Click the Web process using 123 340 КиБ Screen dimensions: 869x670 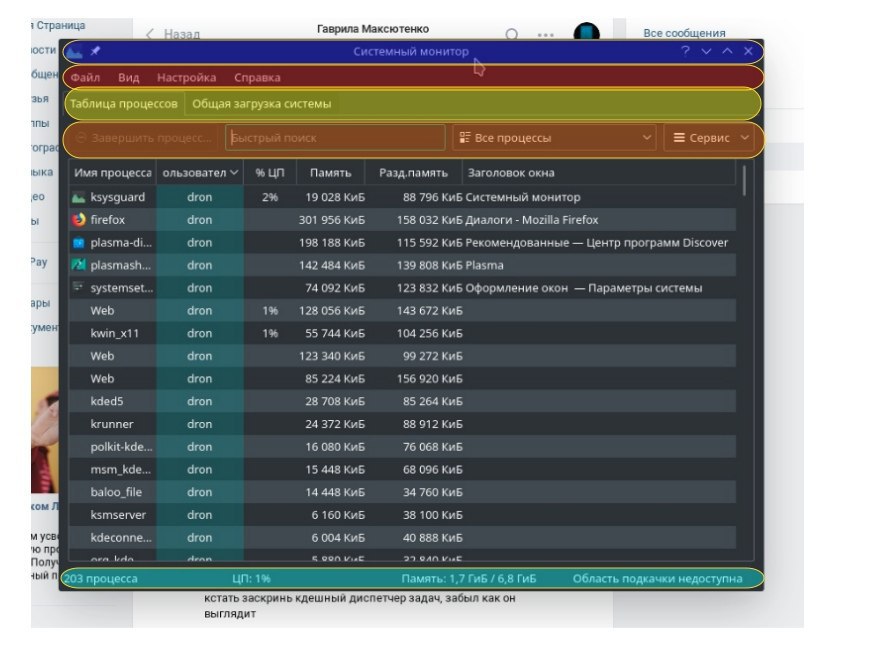click(403, 356)
